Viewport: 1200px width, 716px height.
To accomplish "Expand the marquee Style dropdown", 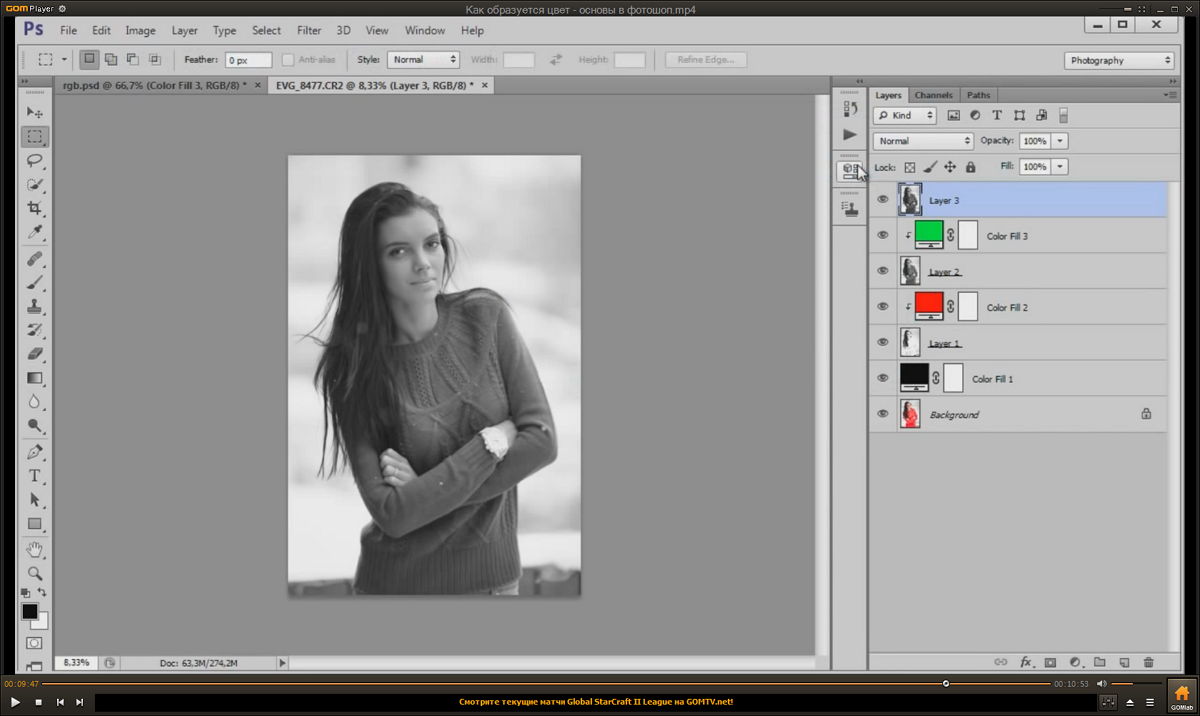I will tap(423, 60).
